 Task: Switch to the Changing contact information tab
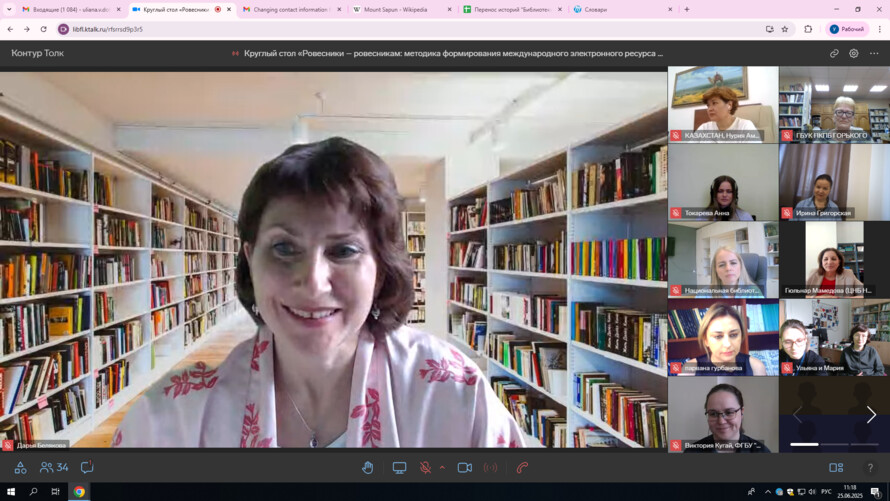click(290, 9)
